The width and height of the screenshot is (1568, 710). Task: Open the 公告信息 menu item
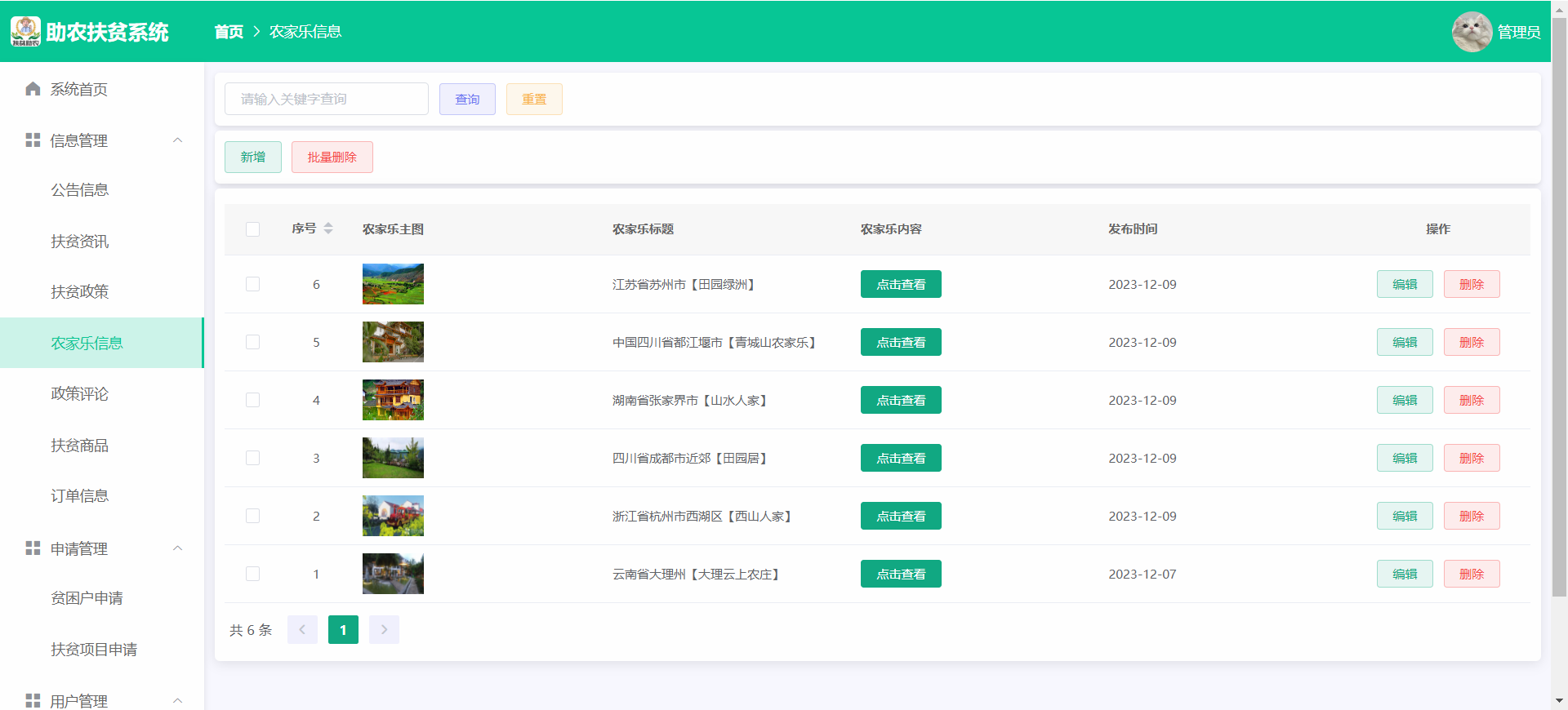point(102,190)
